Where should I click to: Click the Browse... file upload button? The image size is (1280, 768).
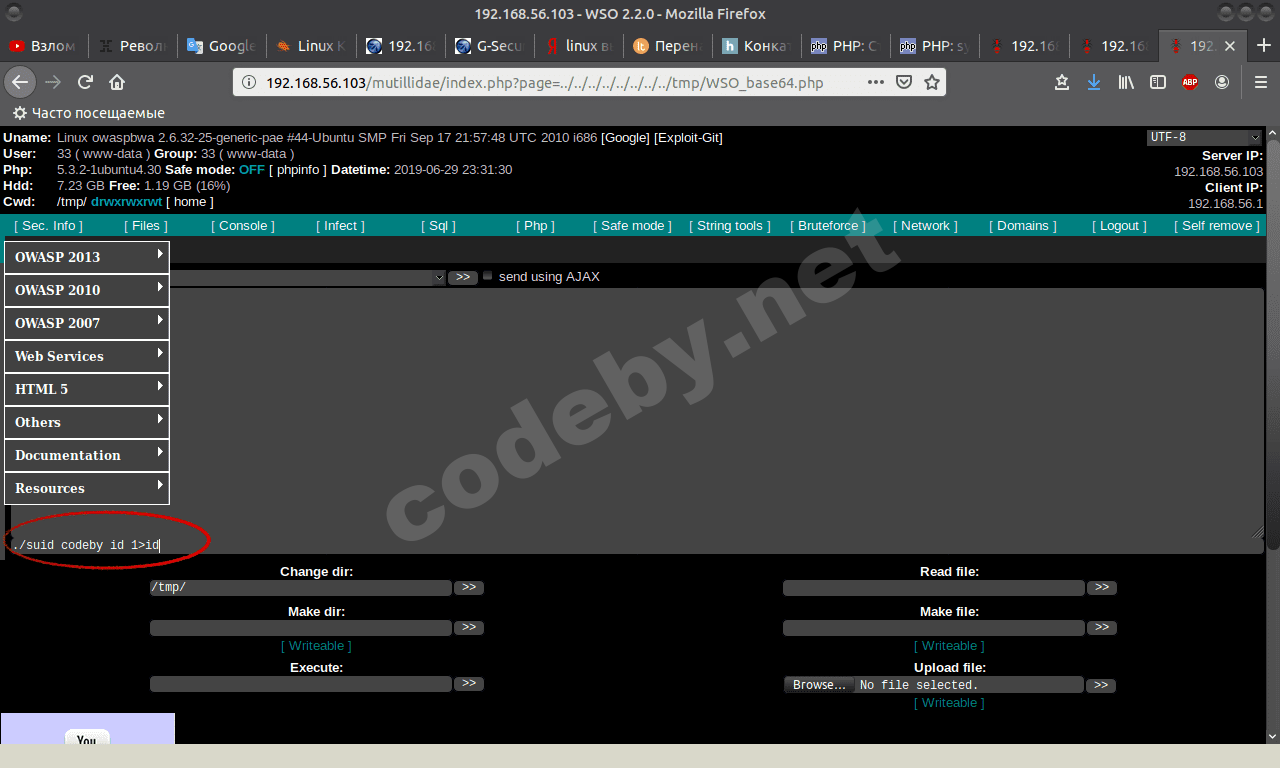pos(819,685)
